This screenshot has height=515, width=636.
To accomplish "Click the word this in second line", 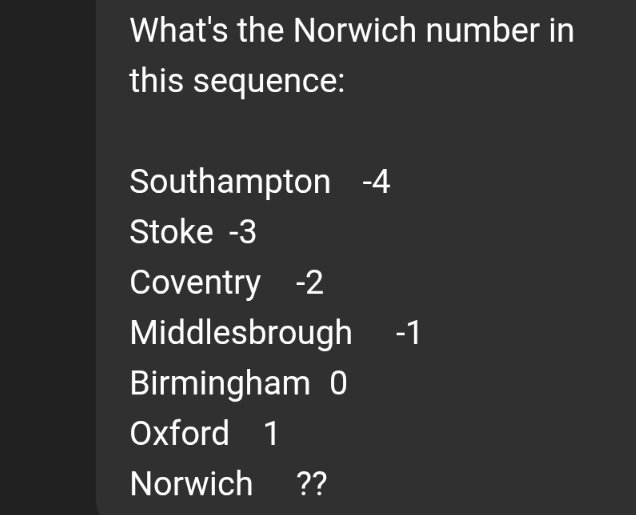I will 156,80.
